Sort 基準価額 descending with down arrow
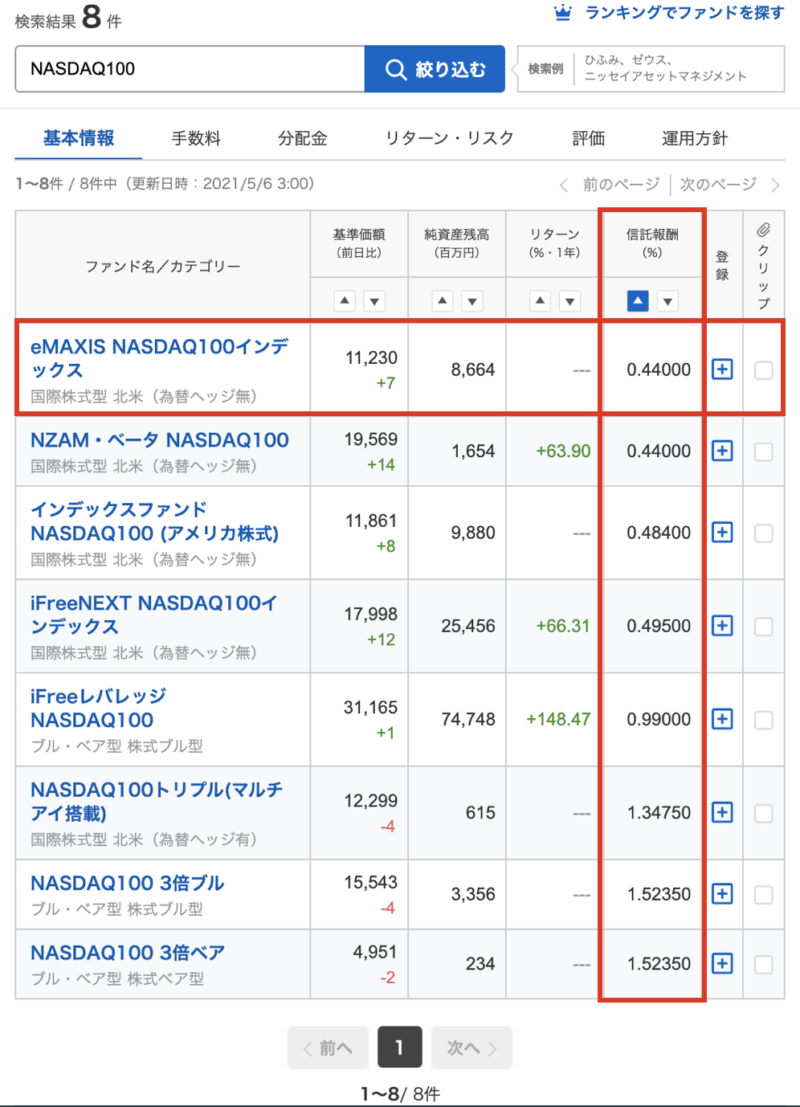 (374, 301)
